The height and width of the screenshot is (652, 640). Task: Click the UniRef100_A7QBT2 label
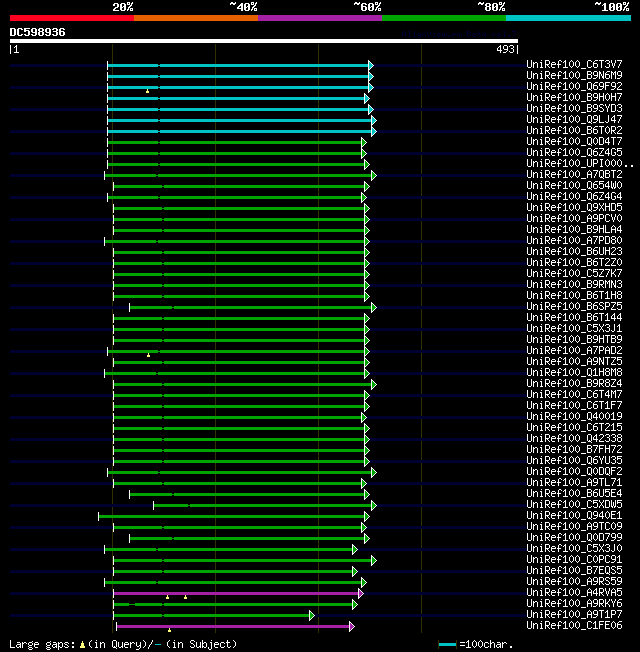pos(574,174)
